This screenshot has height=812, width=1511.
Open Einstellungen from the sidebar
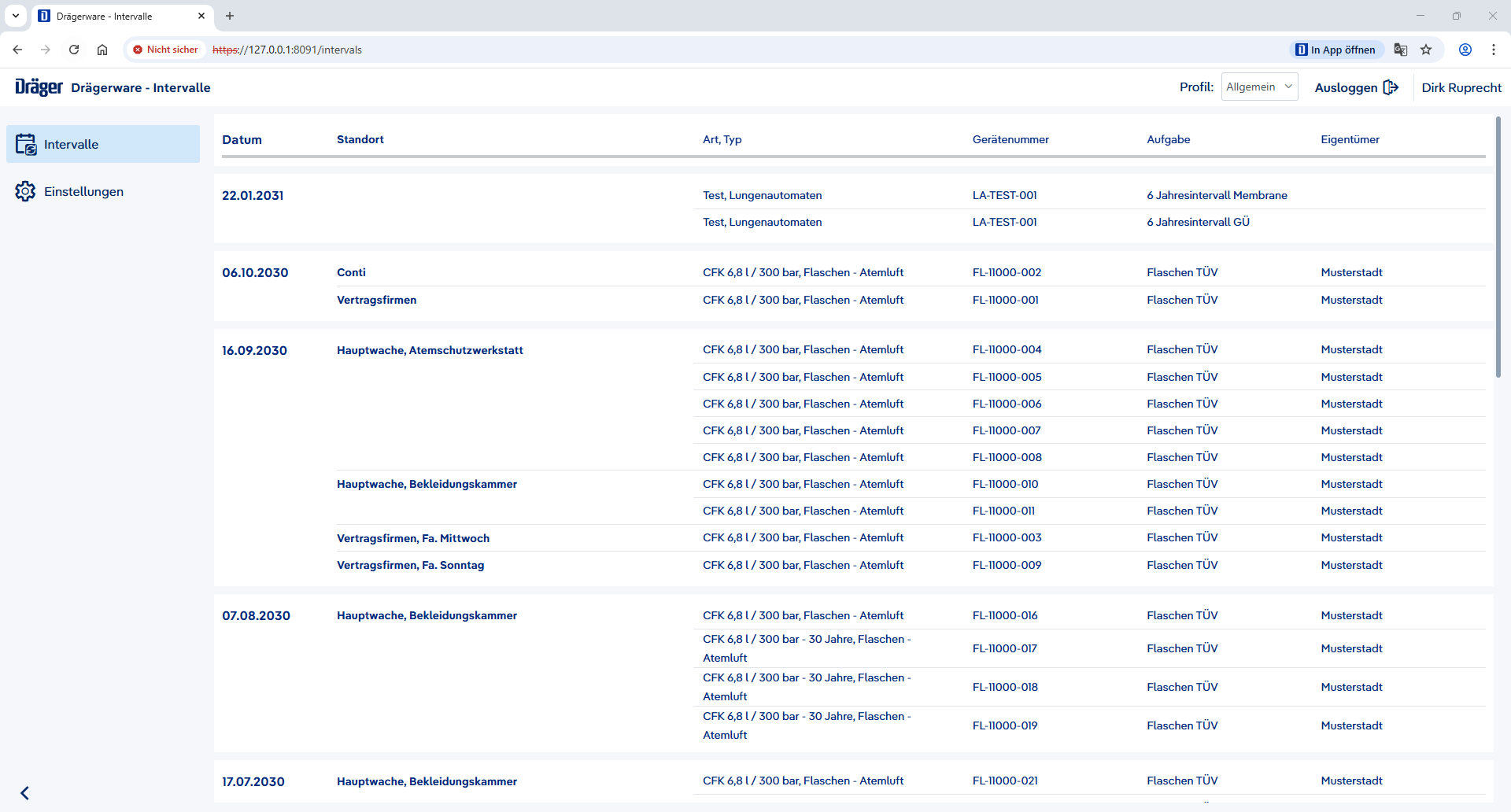point(83,192)
